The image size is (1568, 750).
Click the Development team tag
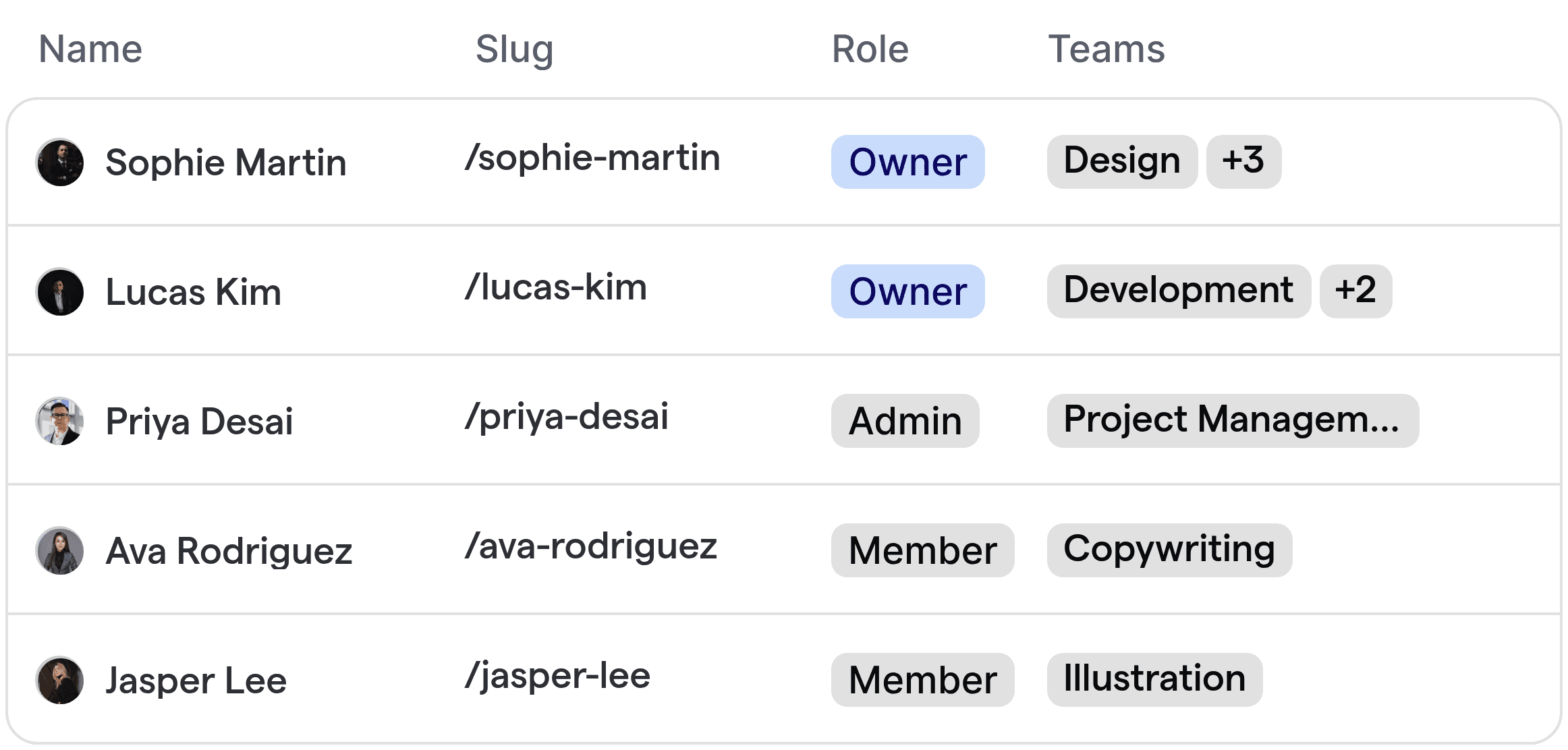tap(1178, 290)
